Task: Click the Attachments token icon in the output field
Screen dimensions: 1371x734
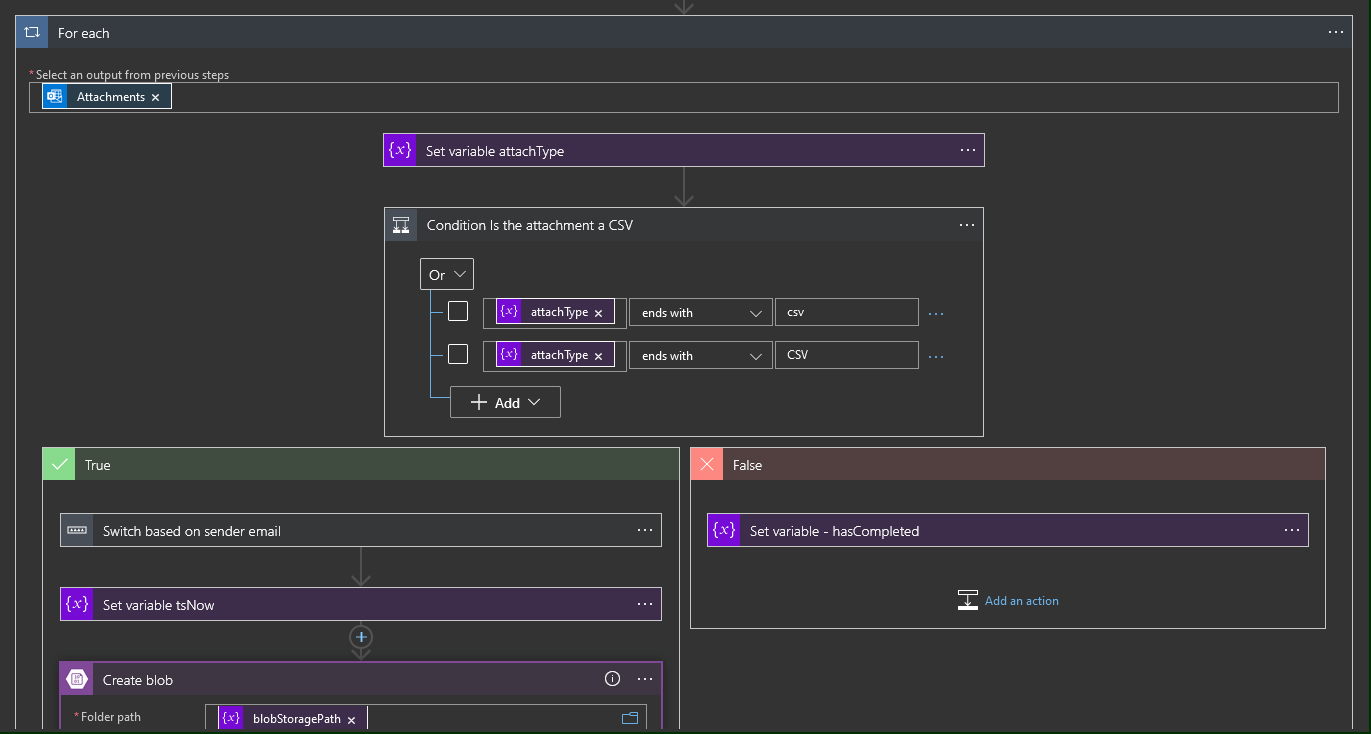Action: tap(54, 96)
